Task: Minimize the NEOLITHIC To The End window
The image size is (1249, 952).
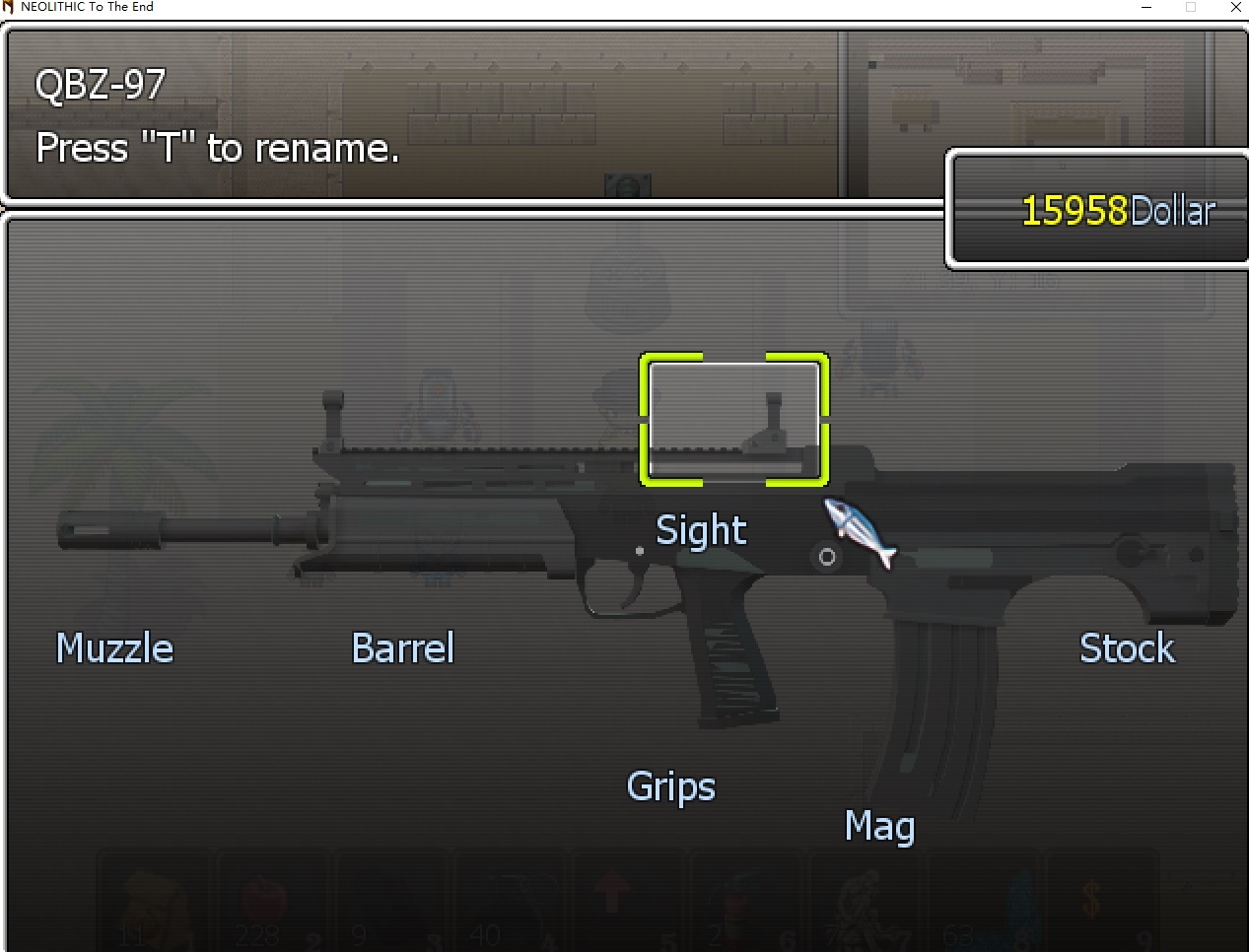Action: [x=1146, y=7]
